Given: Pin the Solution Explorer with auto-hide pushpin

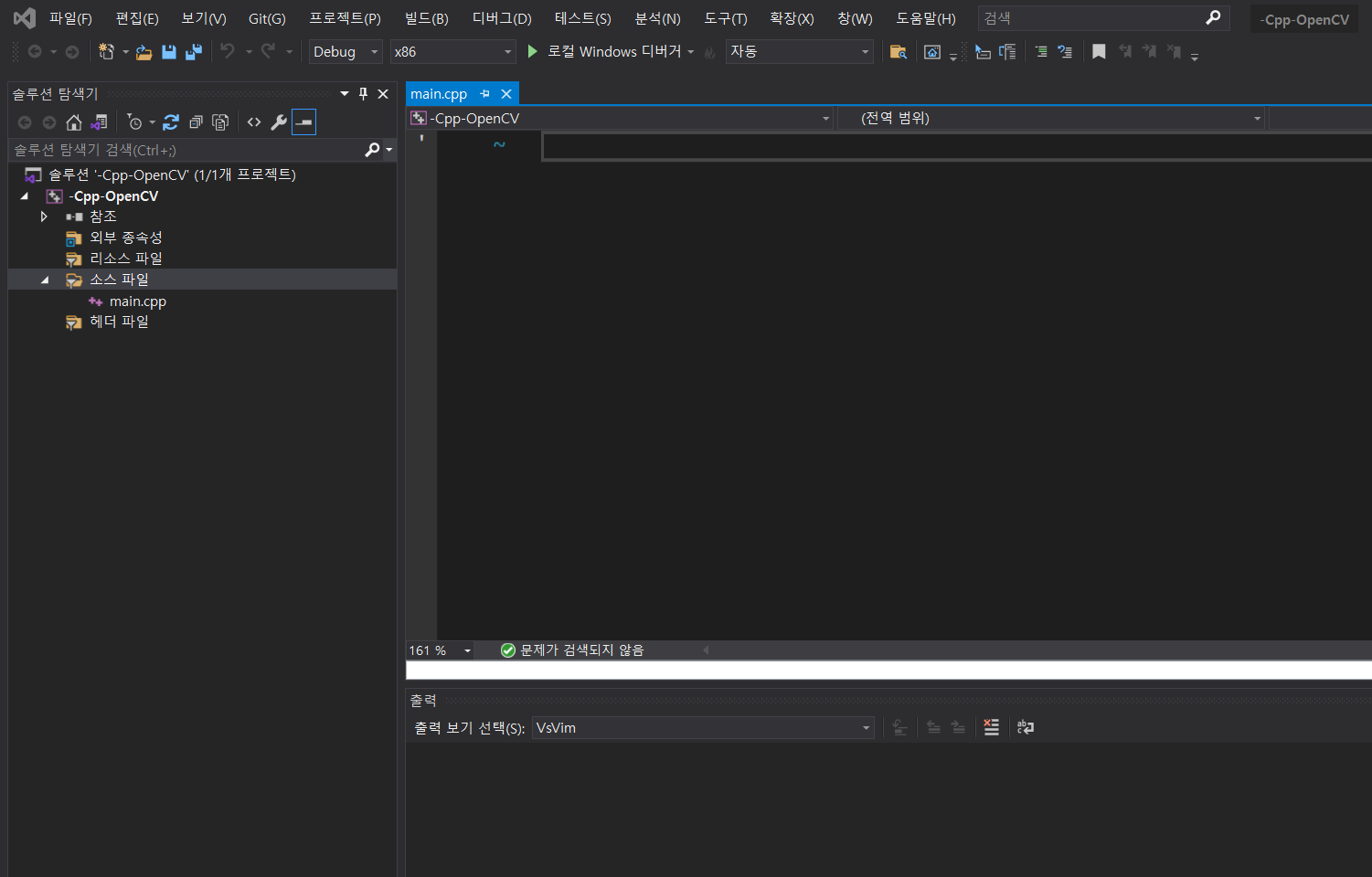Looking at the screenshot, I should point(363,94).
